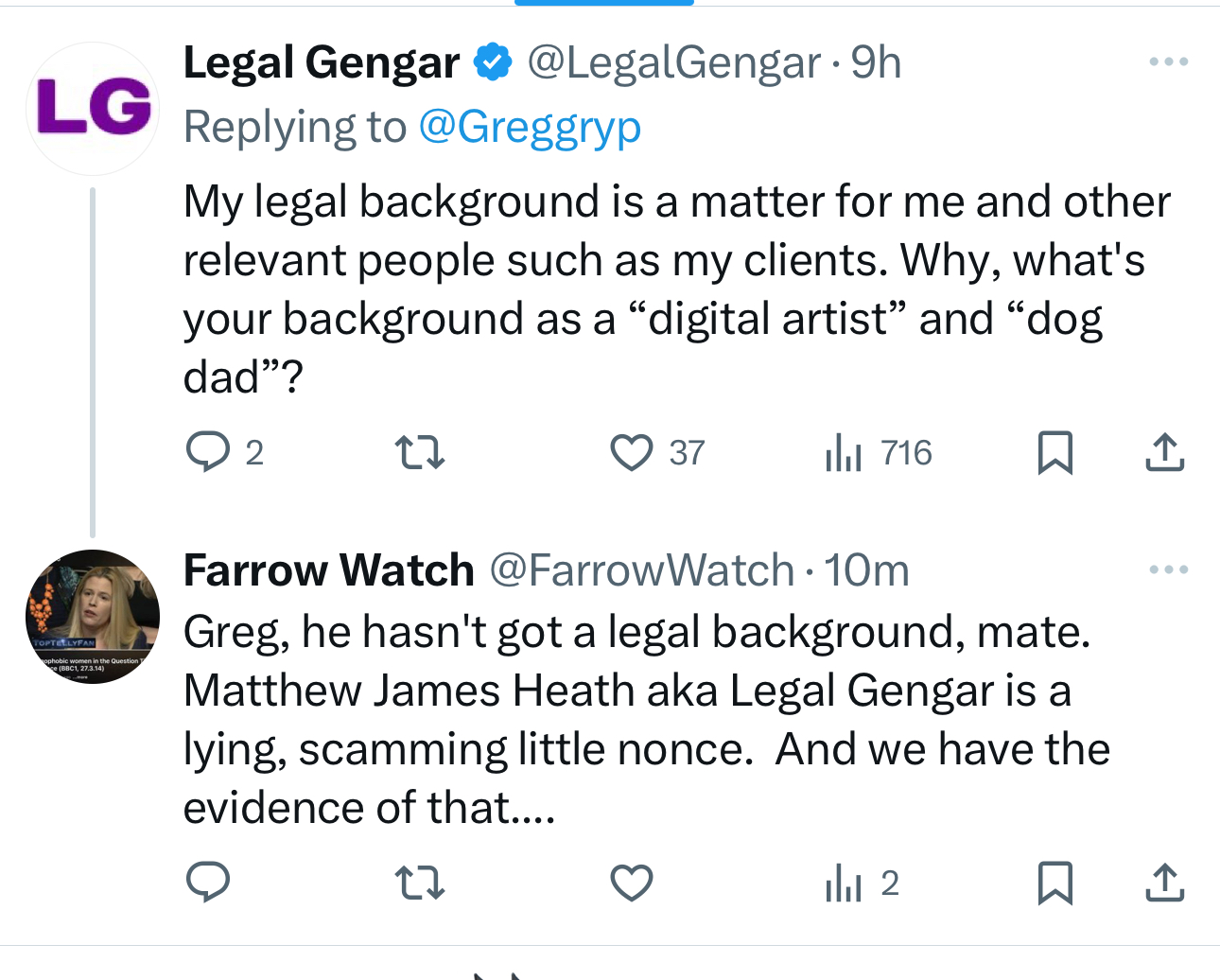Open Legal Gengar's LG profile picture
Screen dimensions: 1220x980
93,108
